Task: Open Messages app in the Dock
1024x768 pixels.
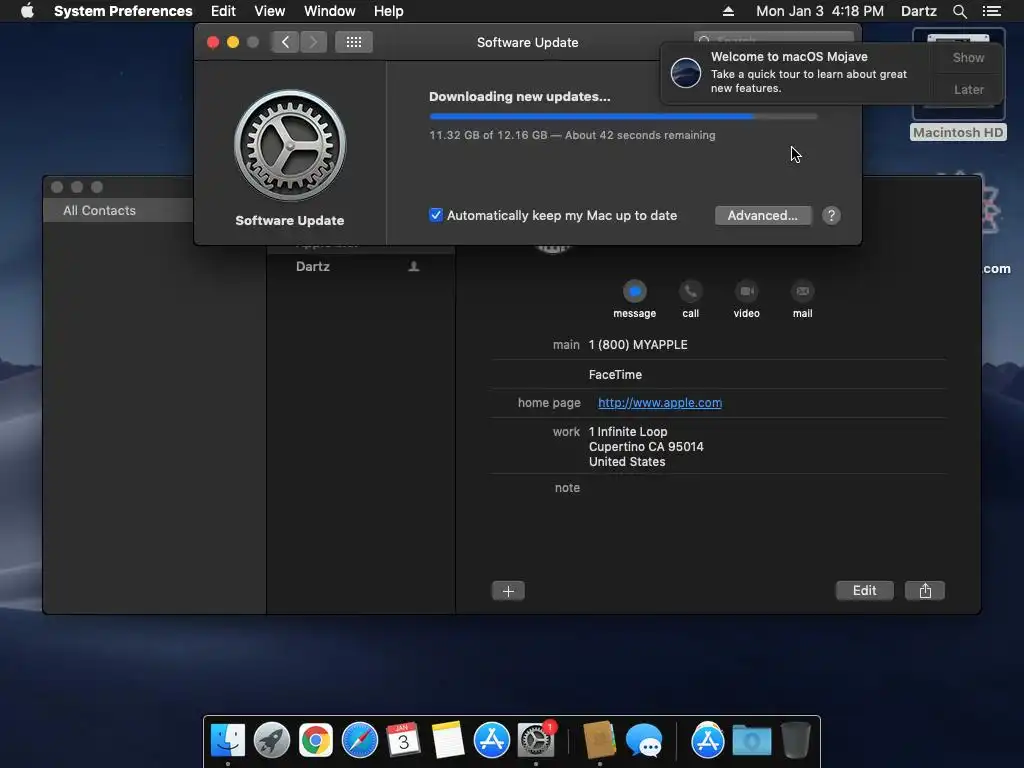Action: (644, 740)
